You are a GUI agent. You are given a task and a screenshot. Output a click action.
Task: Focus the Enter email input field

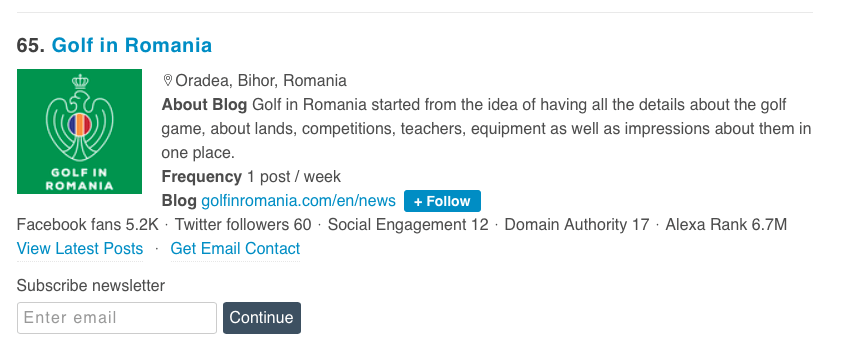(117, 318)
